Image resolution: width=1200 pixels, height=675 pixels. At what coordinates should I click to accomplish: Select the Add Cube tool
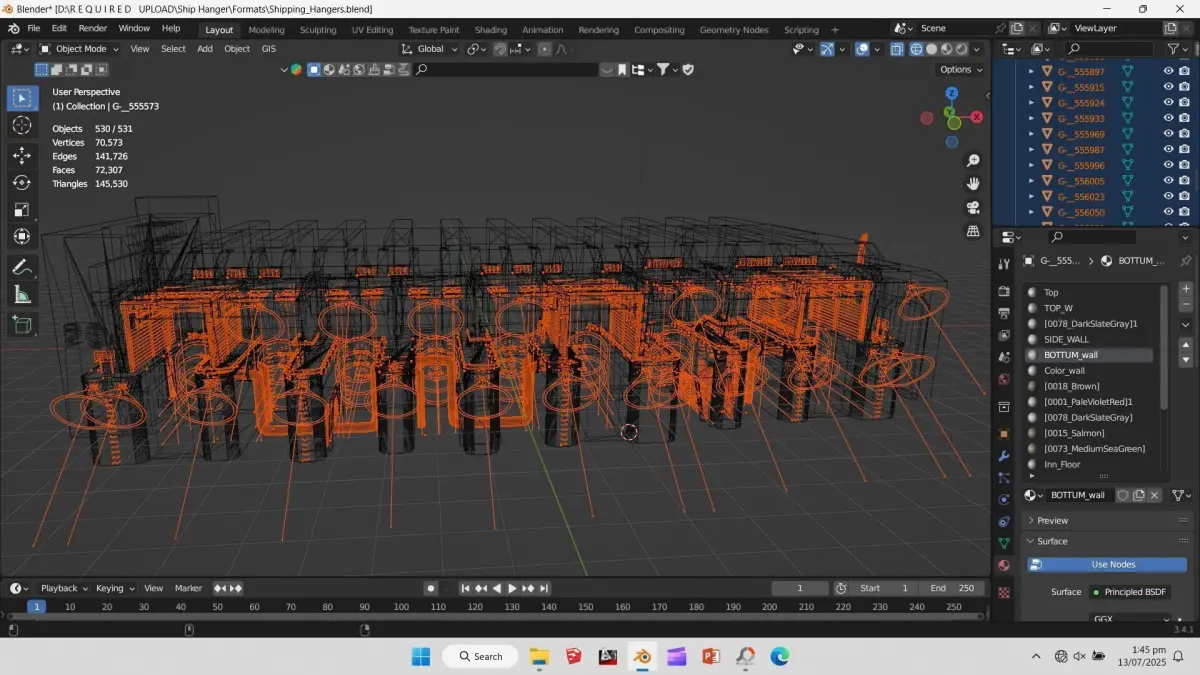22,324
